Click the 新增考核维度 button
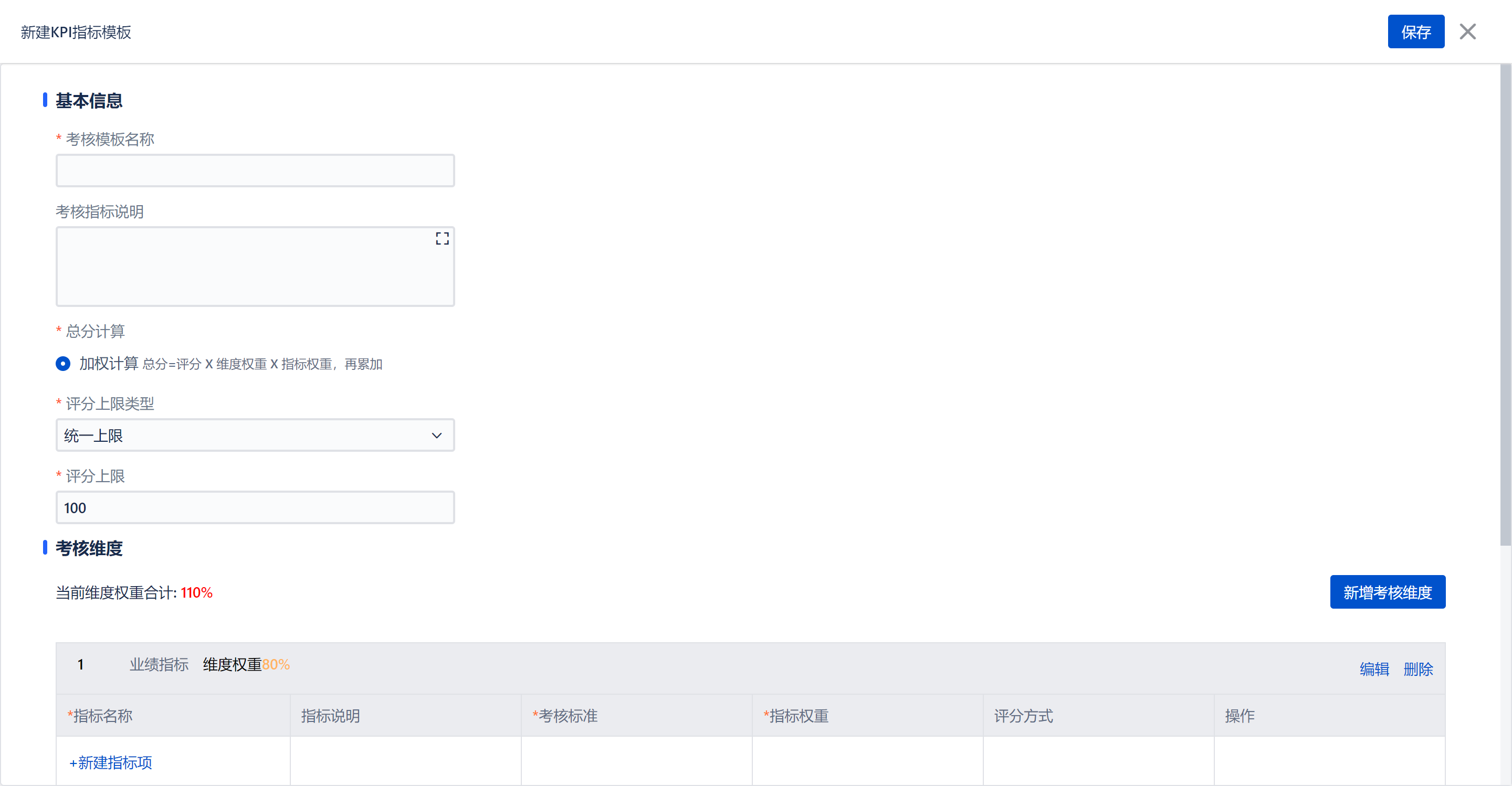The image size is (1512, 786). click(x=1387, y=592)
